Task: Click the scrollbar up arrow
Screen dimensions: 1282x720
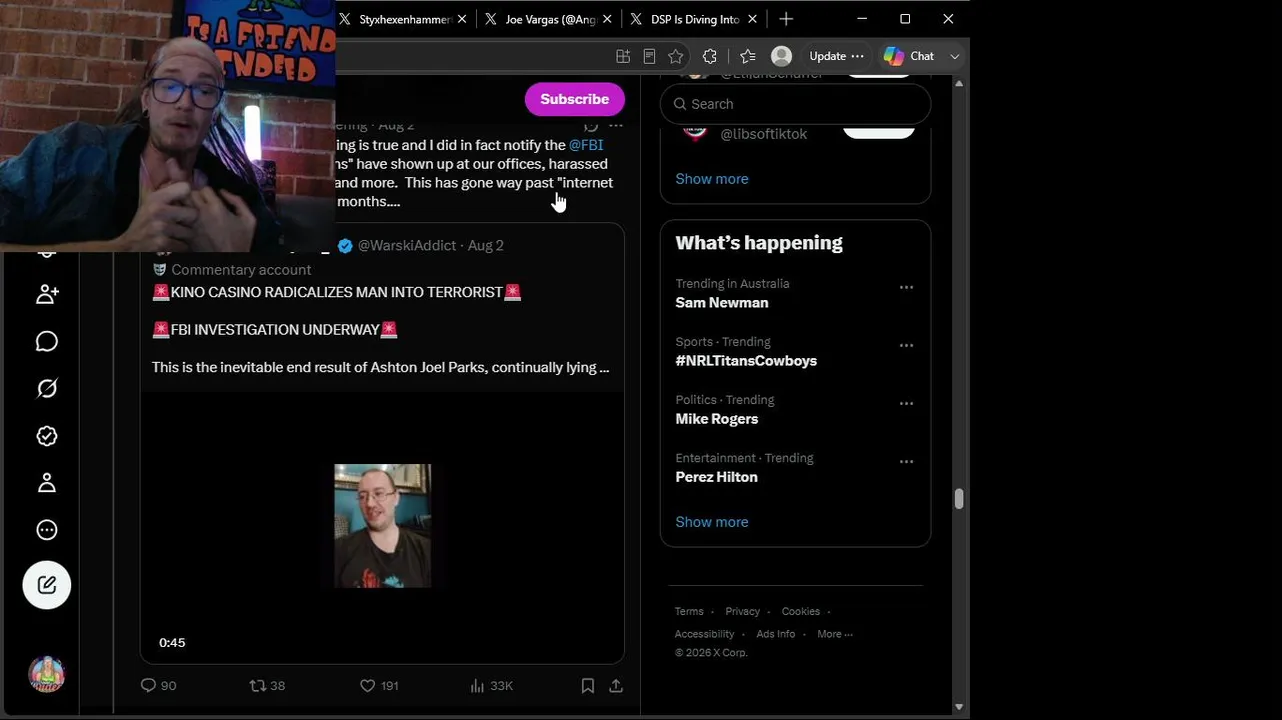Action: [x=959, y=83]
